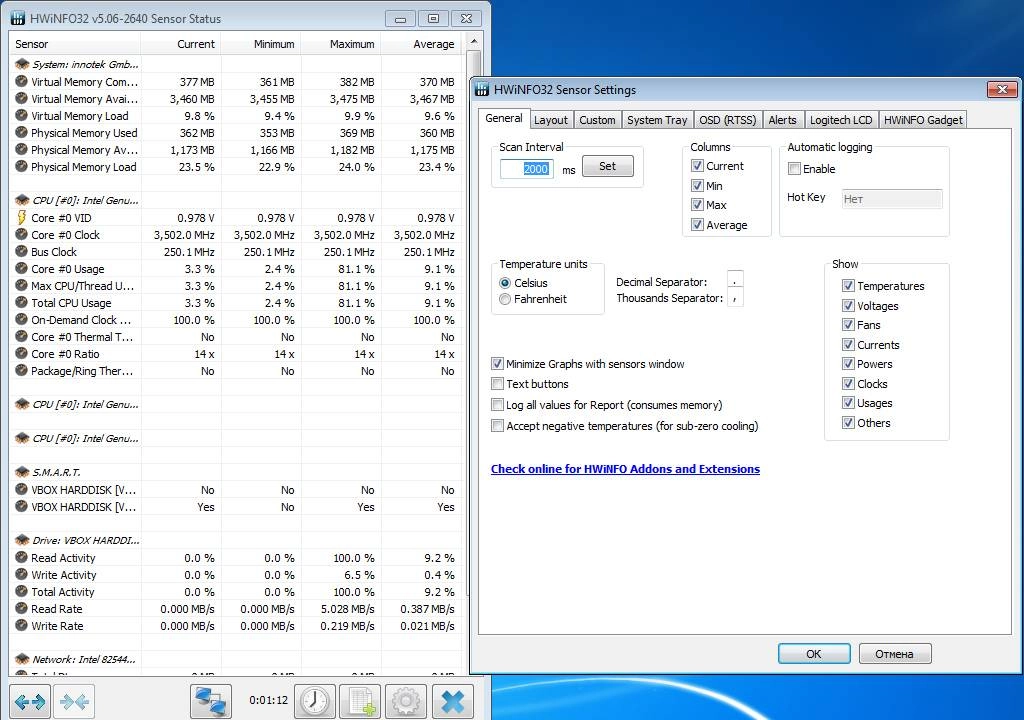The height and width of the screenshot is (720, 1024).
Task: Click the Set scan interval button
Action: [607, 166]
